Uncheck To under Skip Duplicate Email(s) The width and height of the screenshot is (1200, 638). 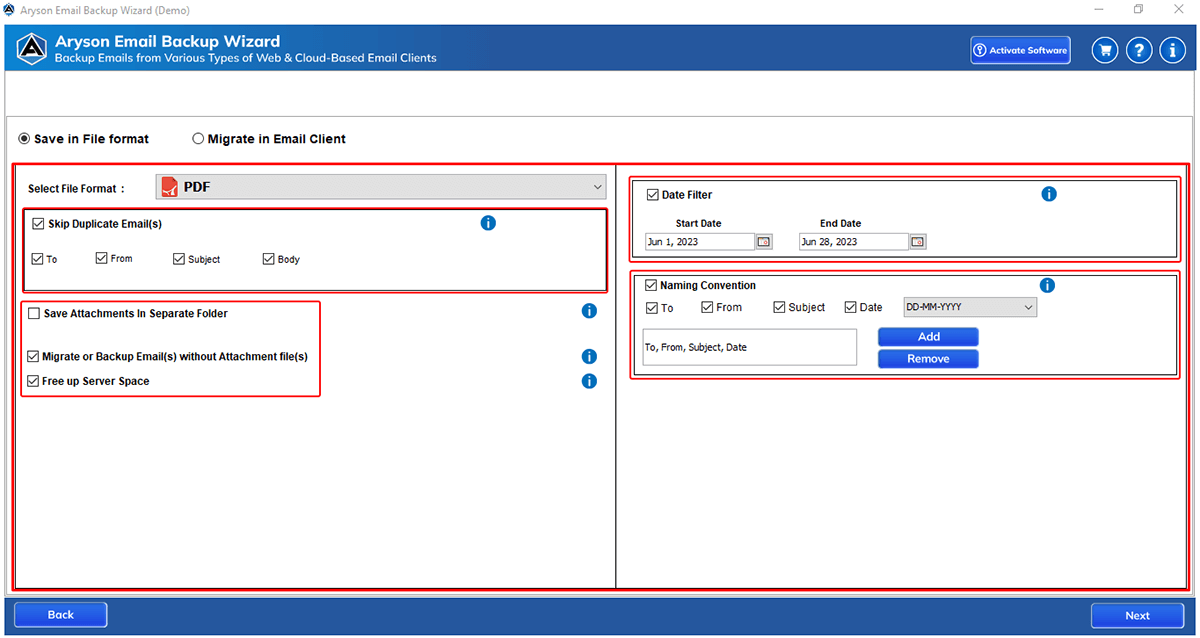(37, 259)
